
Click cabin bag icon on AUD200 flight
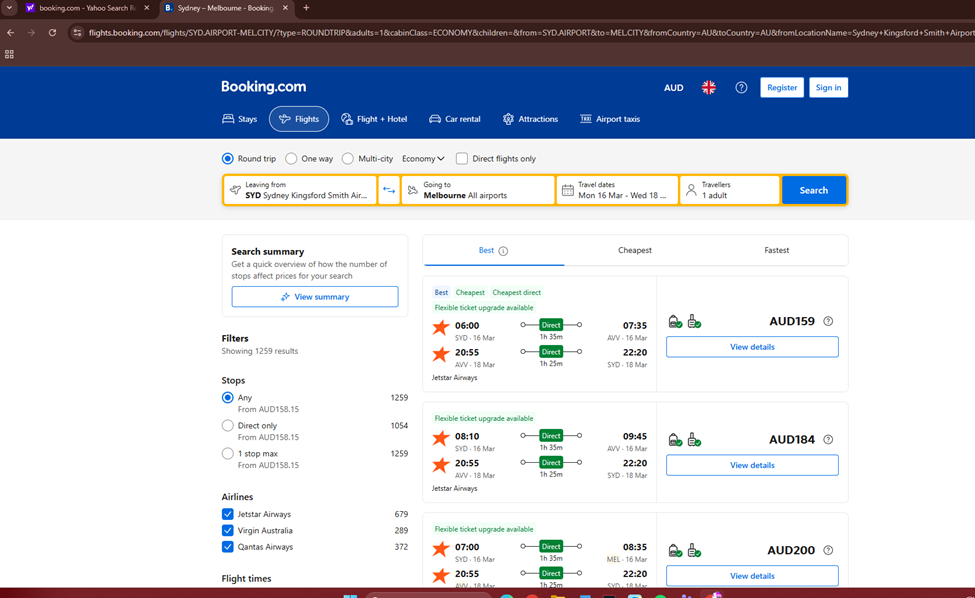[x=675, y=550]
